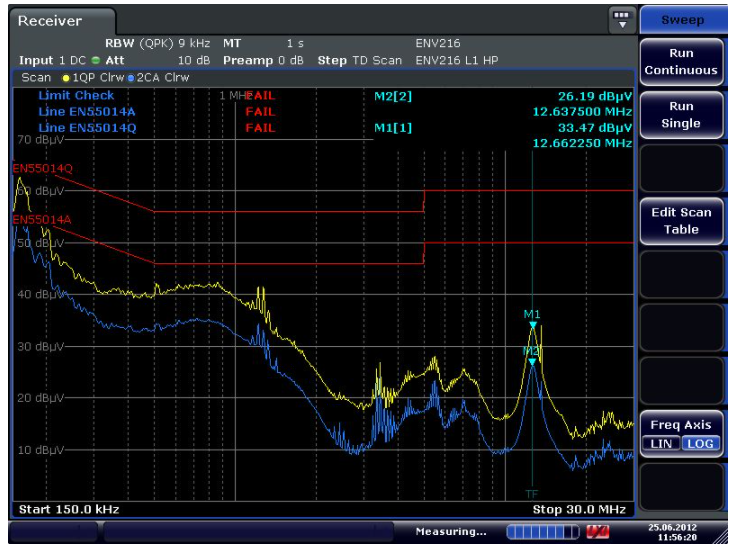737x544 pixels.
Task: Click the MT 1 s measurement time
Action: 263,43
